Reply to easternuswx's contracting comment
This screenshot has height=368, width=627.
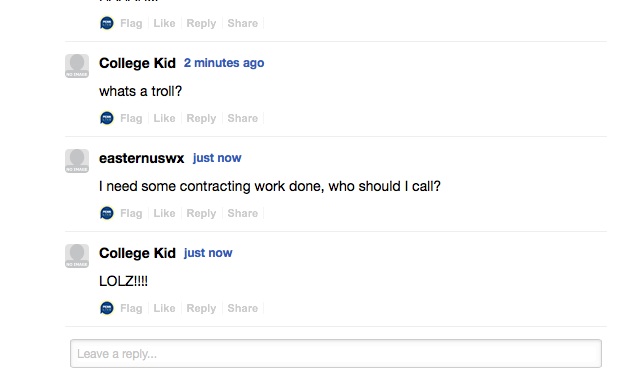coord(201,214)
